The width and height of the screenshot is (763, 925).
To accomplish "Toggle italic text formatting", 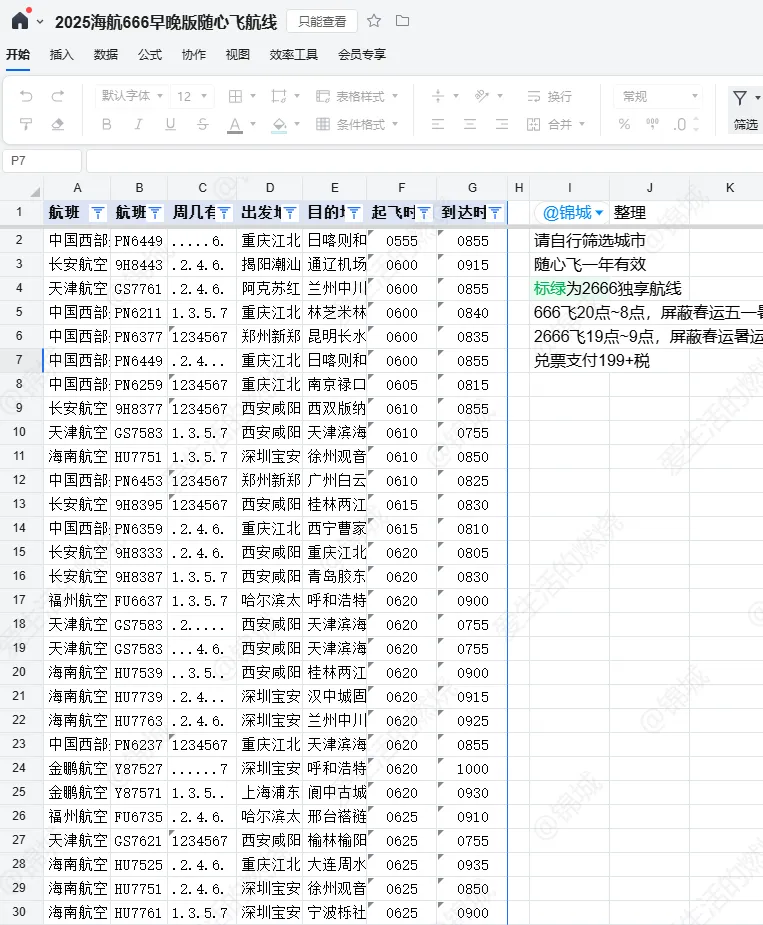I will [139, 124].
